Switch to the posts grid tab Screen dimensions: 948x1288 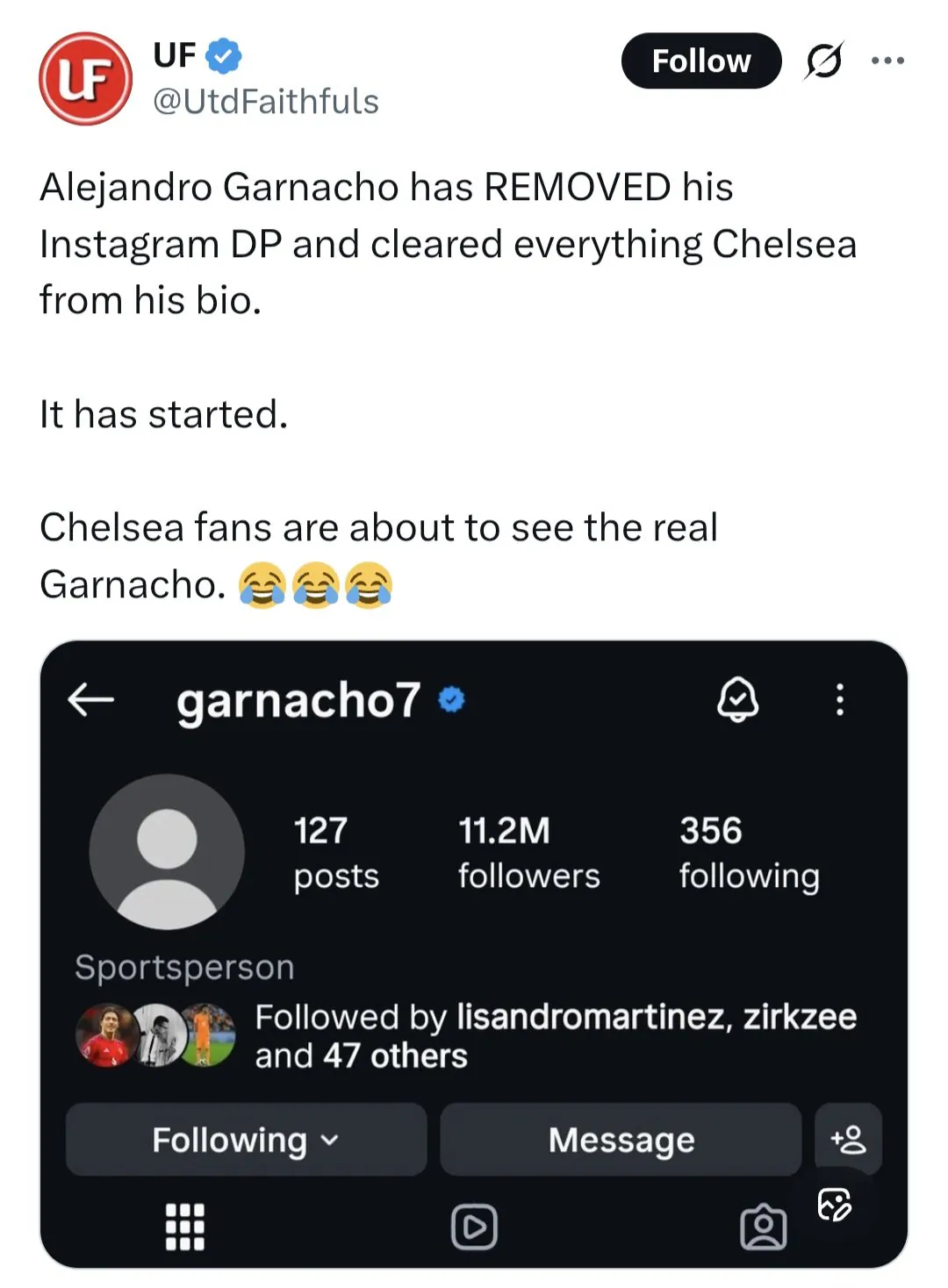click(x=185, y=1226)
